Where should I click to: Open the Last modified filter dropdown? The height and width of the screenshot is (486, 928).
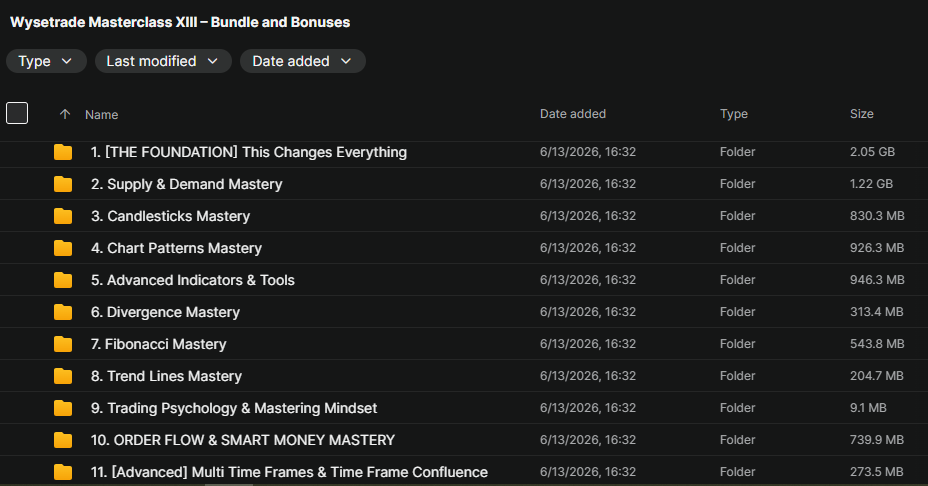pos(163,61)
